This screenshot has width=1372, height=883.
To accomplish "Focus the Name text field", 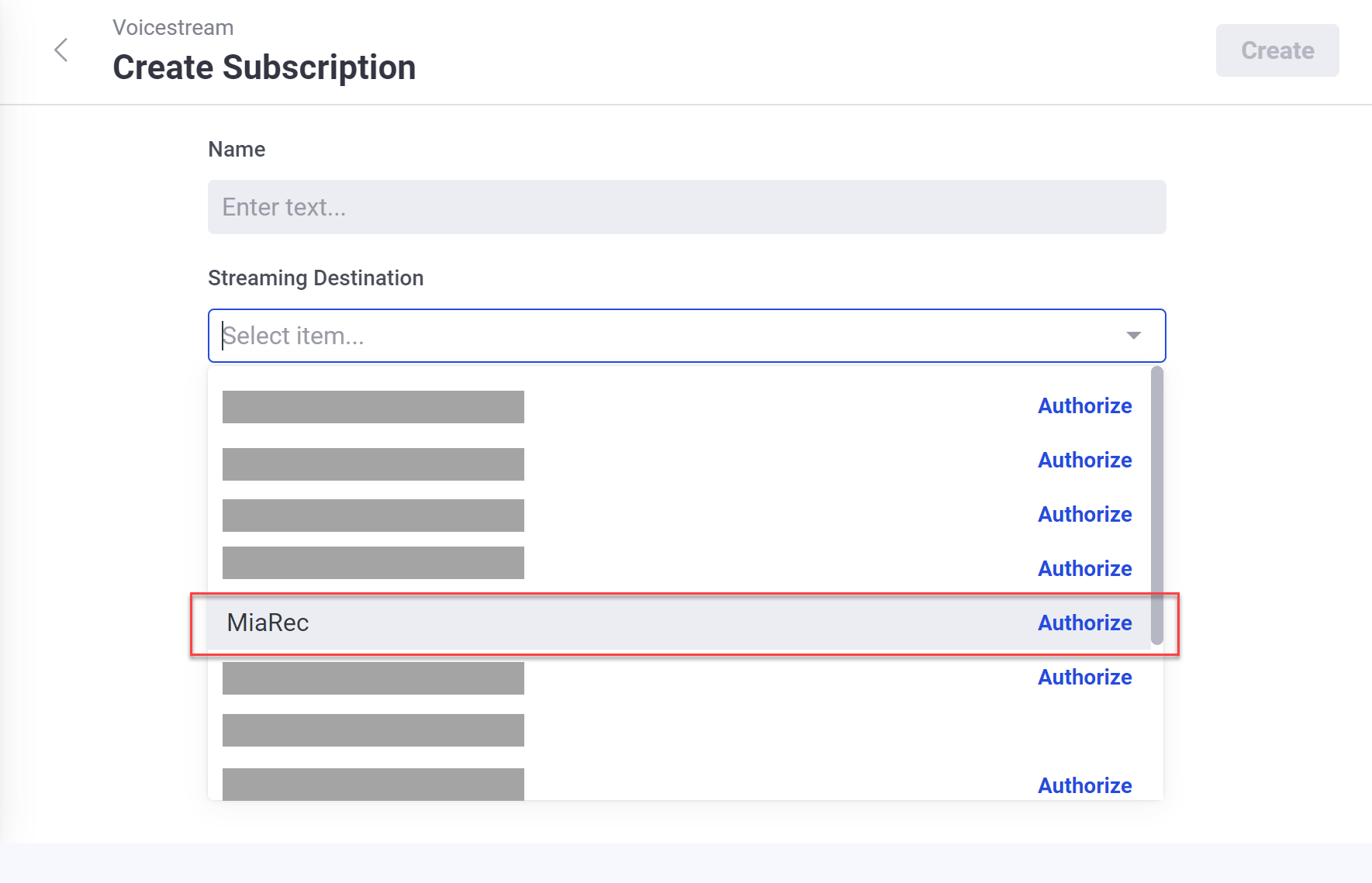I will point(686,207).
